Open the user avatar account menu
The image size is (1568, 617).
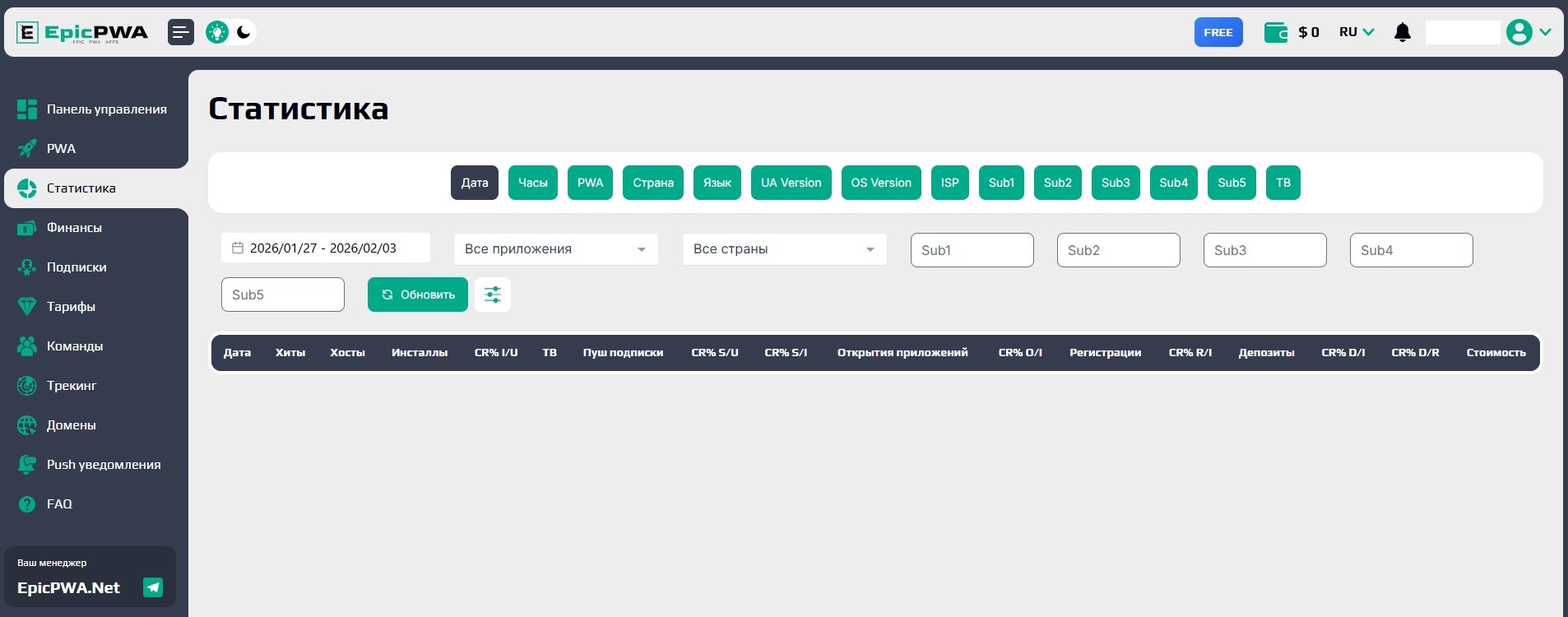[x=1519, y=32]
